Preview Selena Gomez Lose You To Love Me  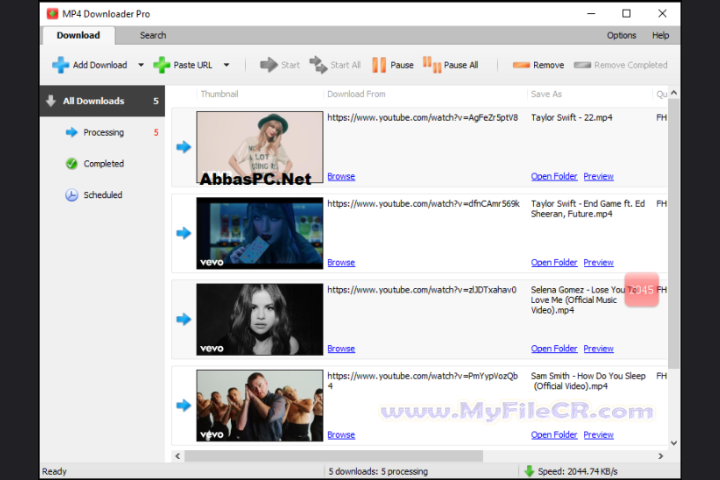pyautogui.click(x=598, y=349)
